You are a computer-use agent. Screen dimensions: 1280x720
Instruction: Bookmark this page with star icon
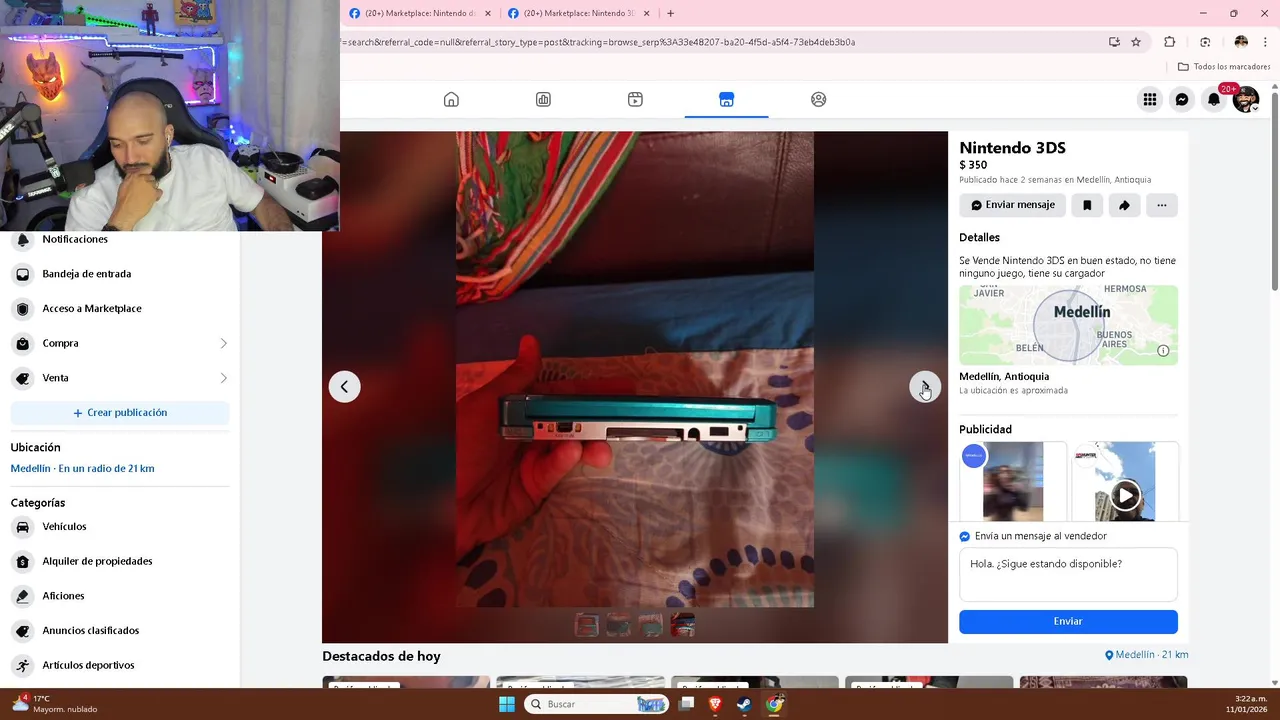tap(1136, 42)
